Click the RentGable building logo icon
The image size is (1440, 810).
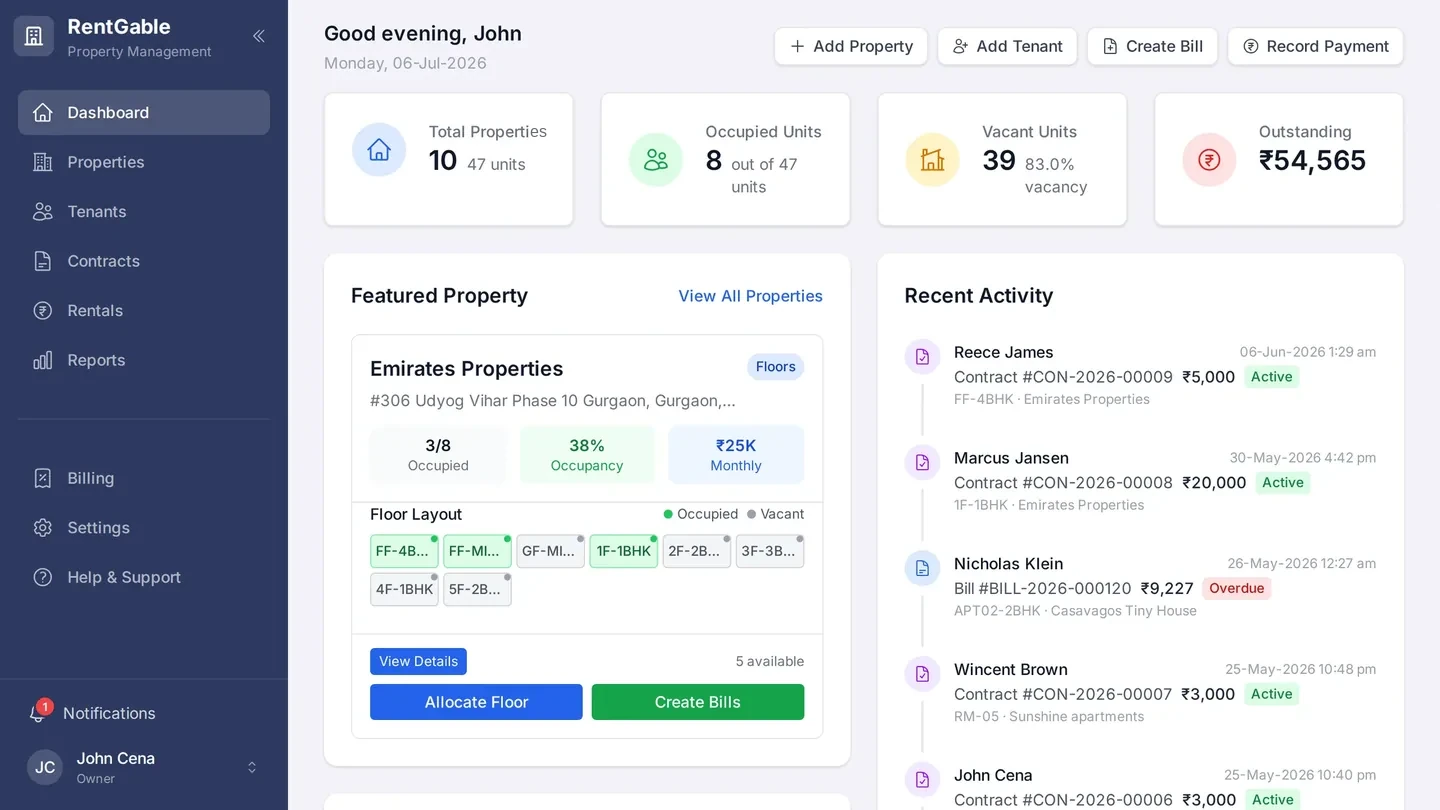point(34,36)
